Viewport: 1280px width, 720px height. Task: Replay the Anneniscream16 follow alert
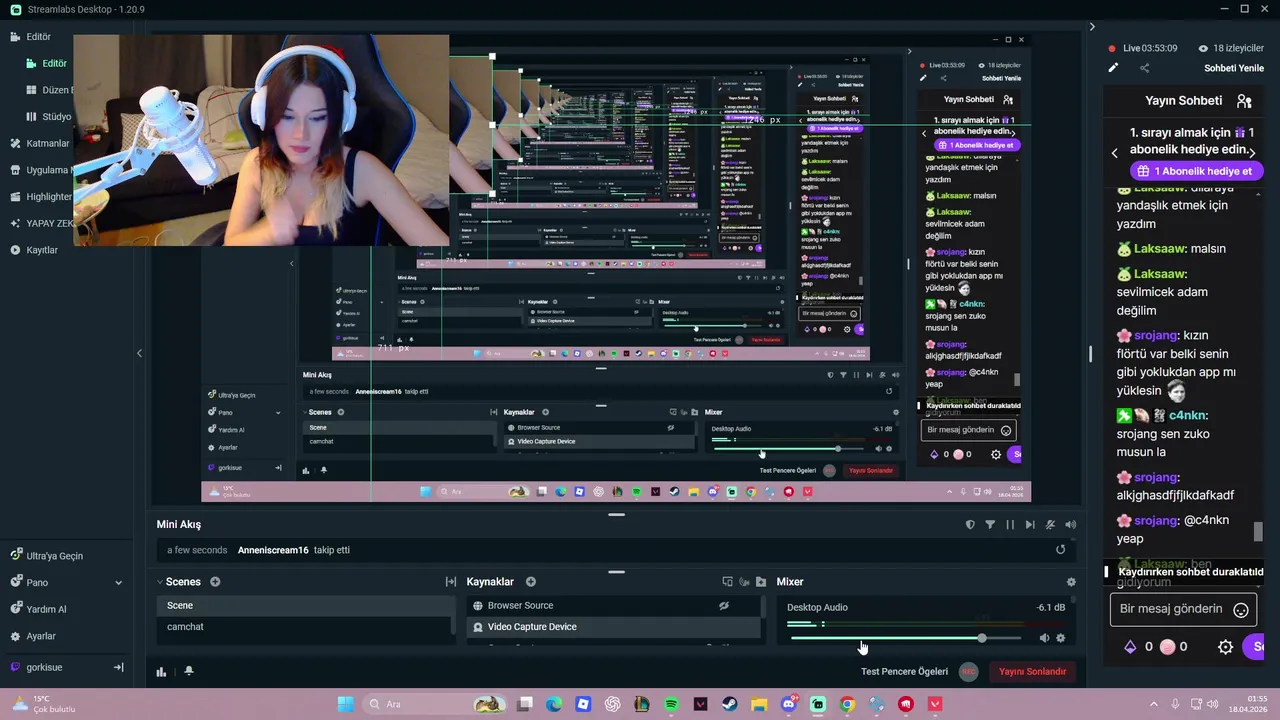click(1060, 549)
